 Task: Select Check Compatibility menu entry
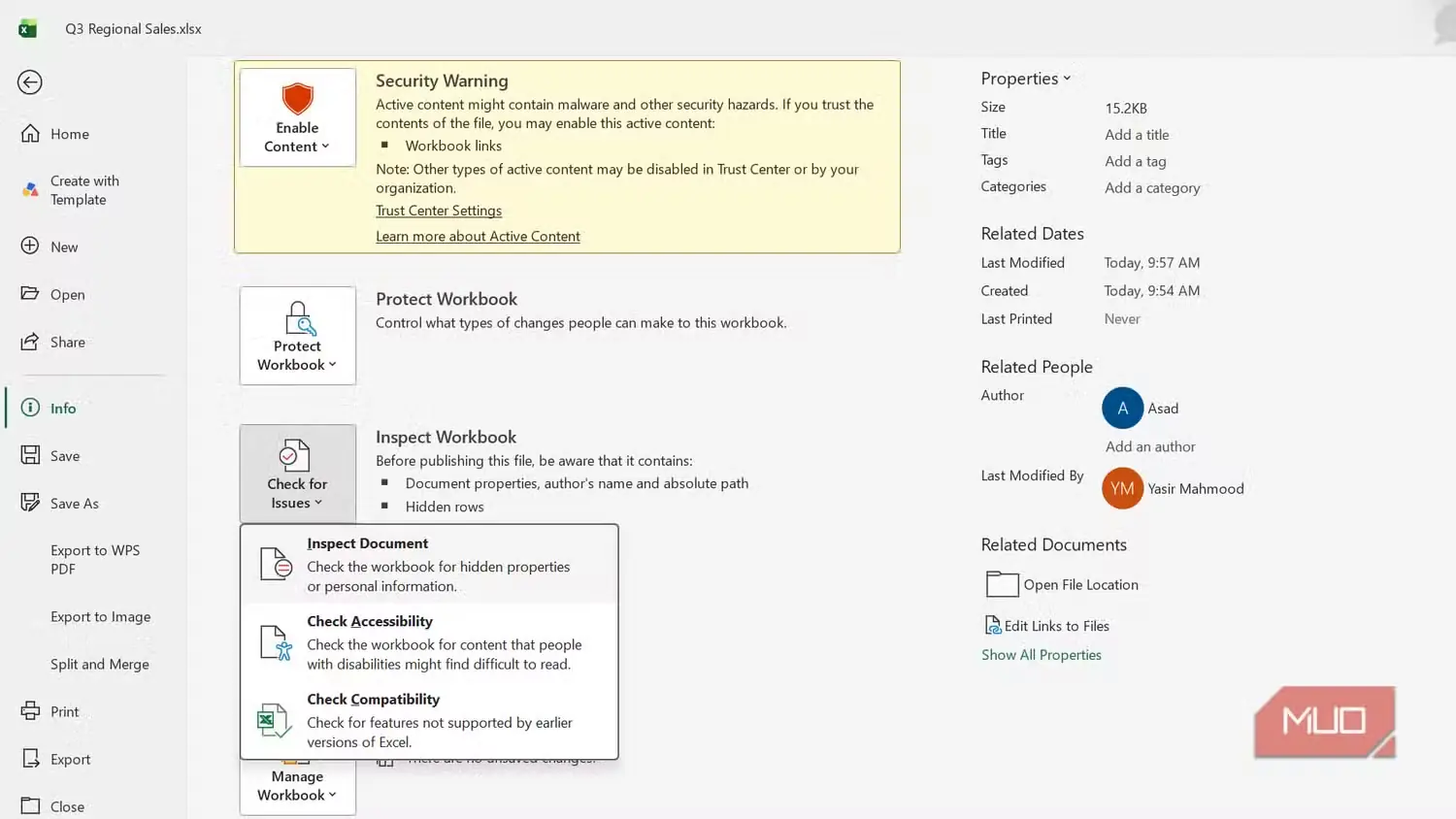(x=429, y=719)
